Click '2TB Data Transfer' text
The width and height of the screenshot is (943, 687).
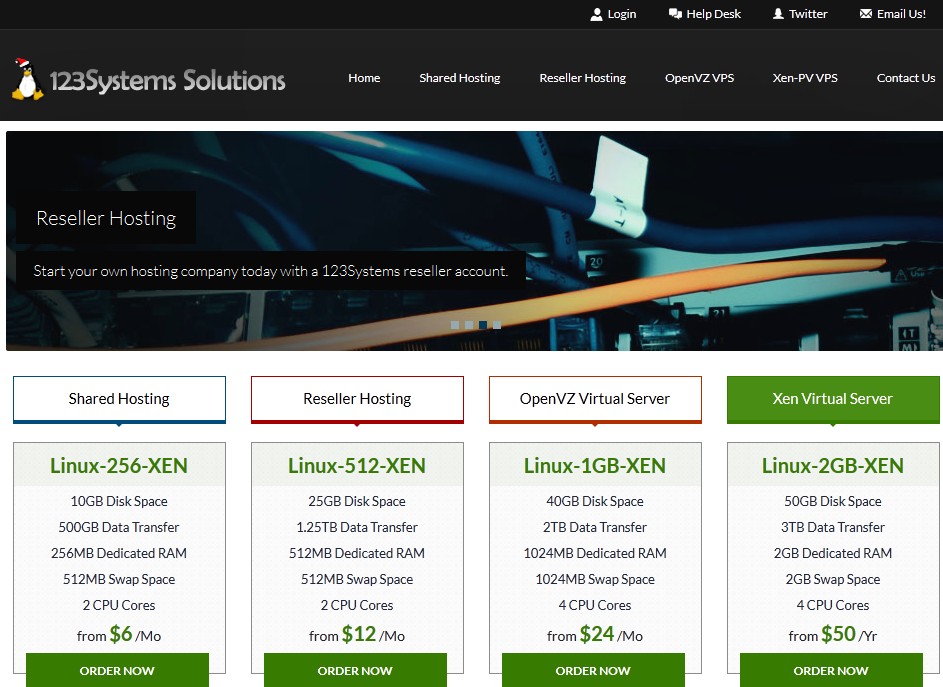coord(595,527)
